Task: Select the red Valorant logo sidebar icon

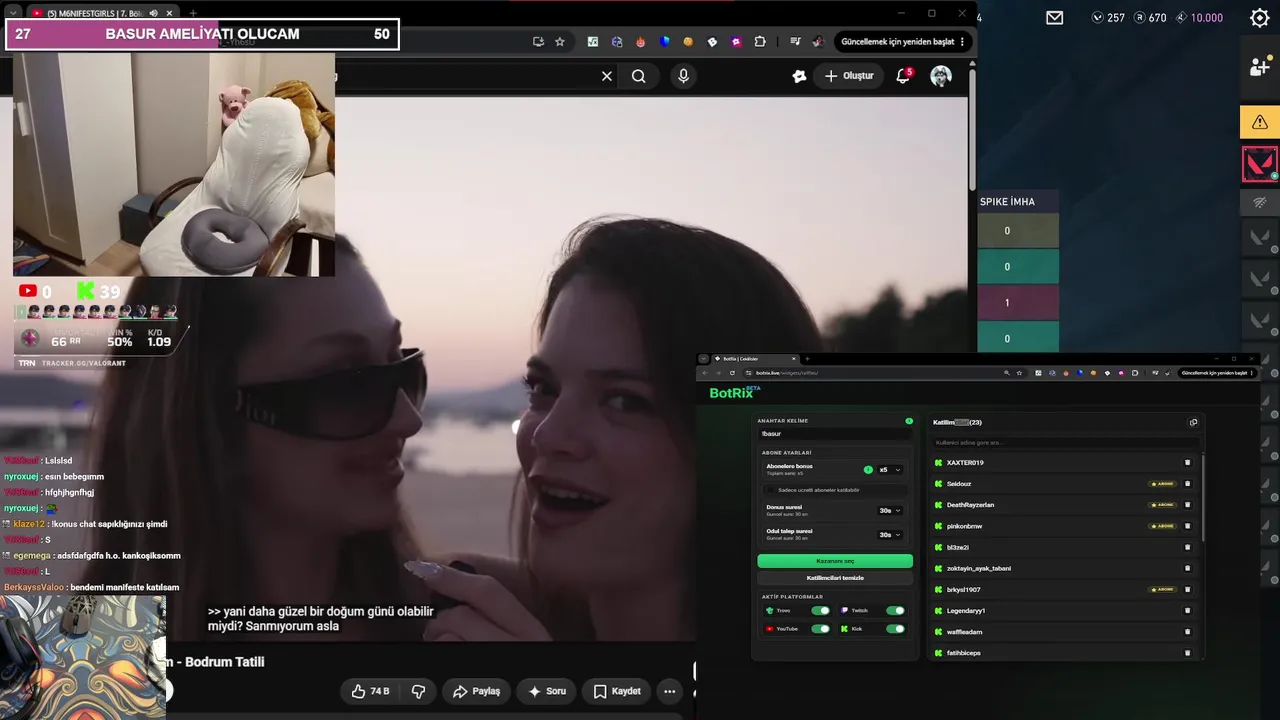Action: click(1260, 164)
